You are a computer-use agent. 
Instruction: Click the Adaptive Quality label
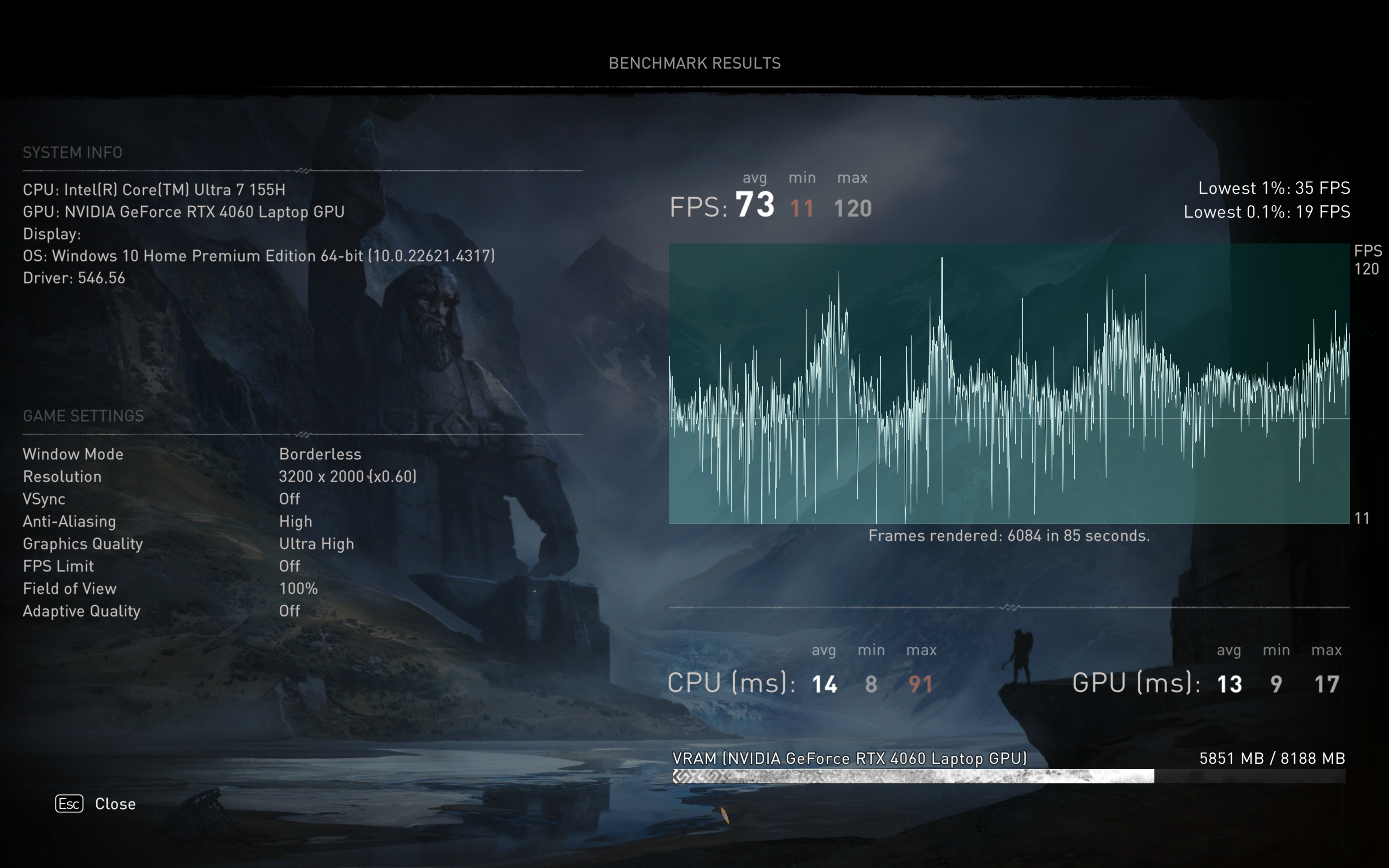coord(82,612)
